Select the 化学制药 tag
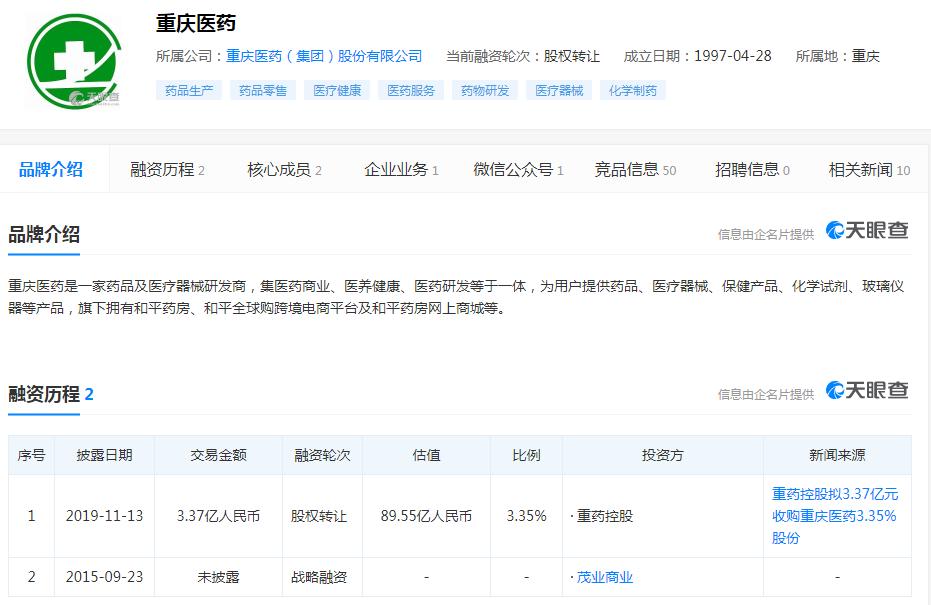The width and height of the screenshot is (931, 605). click(633, 90)
